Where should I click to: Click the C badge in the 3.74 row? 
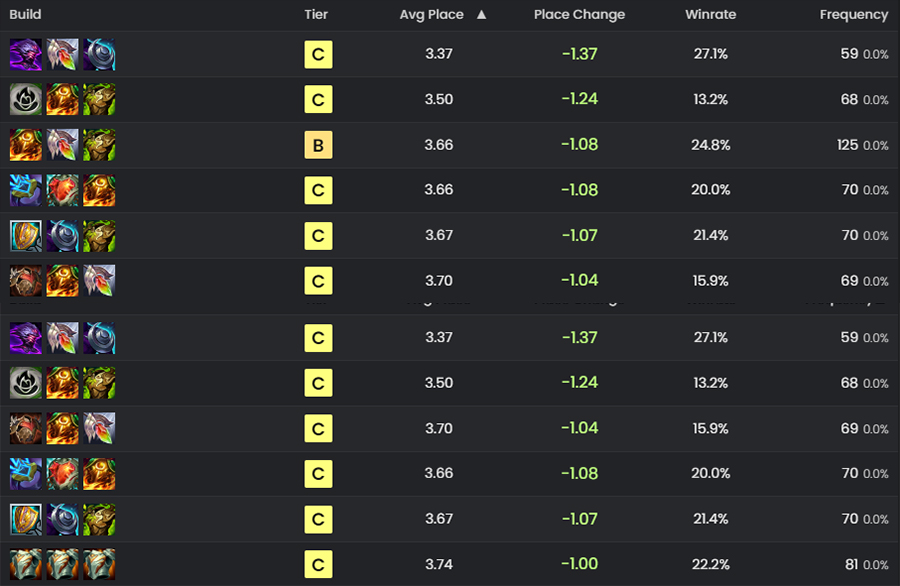click(x=318, y=565)
